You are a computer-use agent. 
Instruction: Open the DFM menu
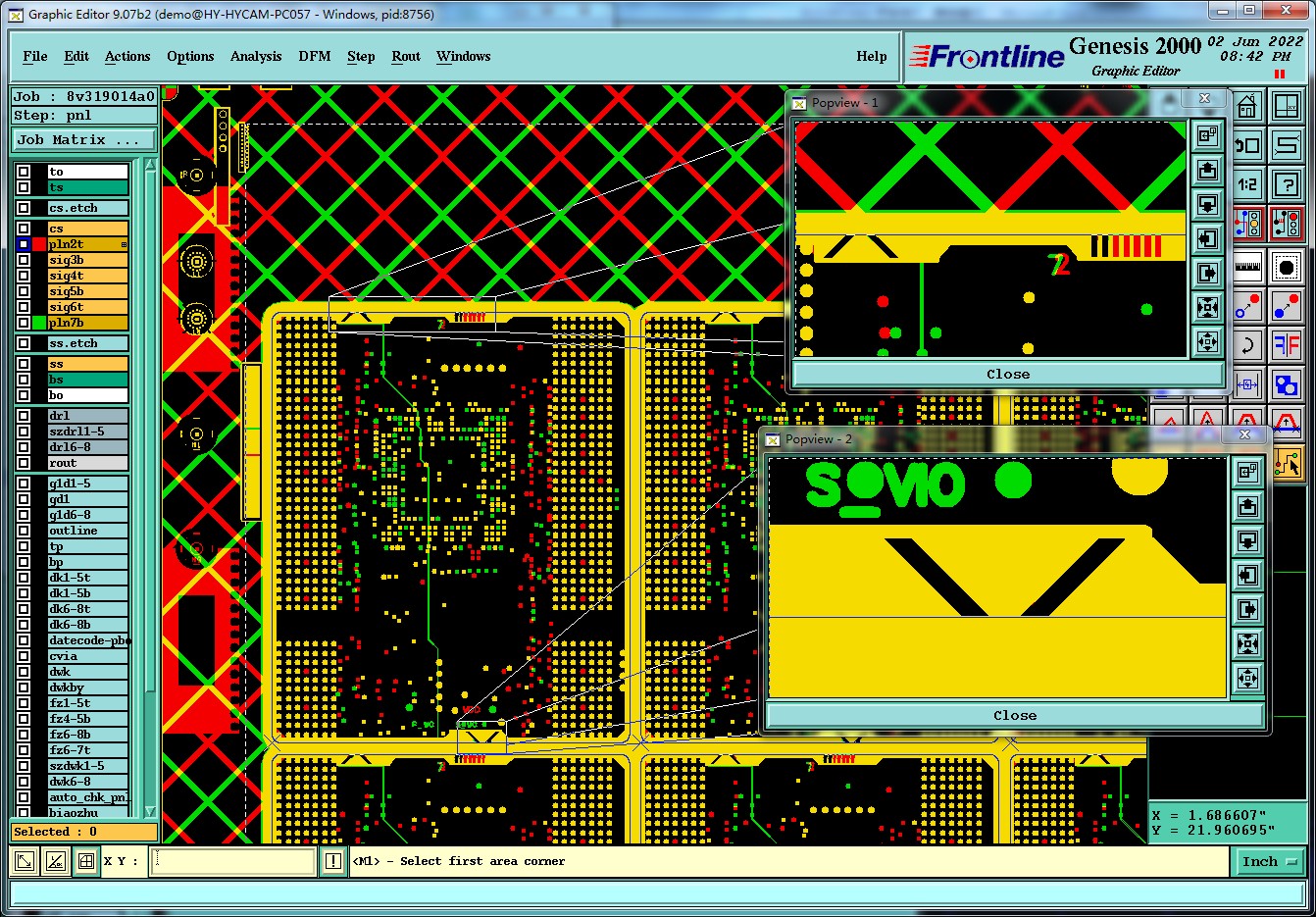tap(315, 56)
